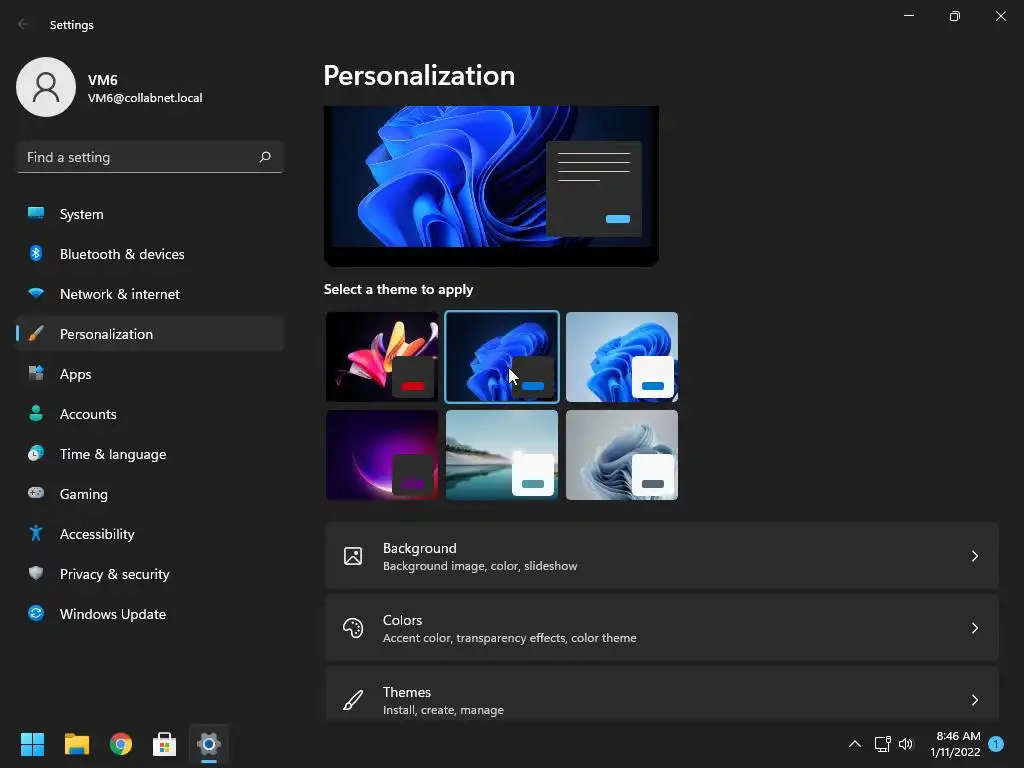Viewport: 1024px width, 768px height.
Task: Go to Bluetooth & devices category
Action: pos(150,254)
